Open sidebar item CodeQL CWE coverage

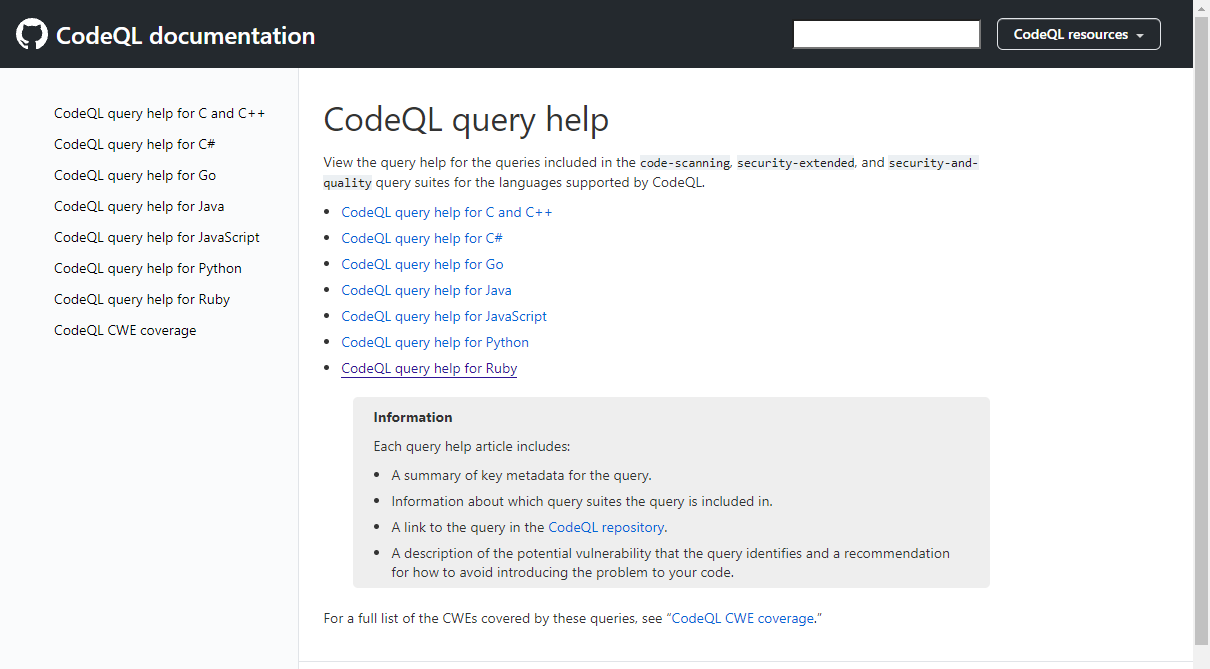(125, 330)
